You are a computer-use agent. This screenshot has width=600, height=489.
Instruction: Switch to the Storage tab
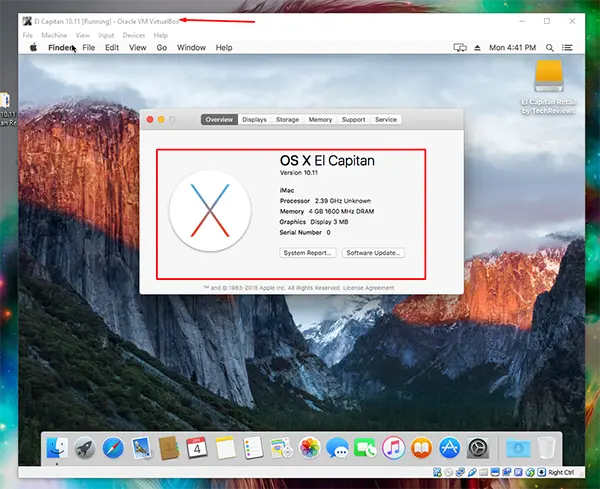coord(287,120)
